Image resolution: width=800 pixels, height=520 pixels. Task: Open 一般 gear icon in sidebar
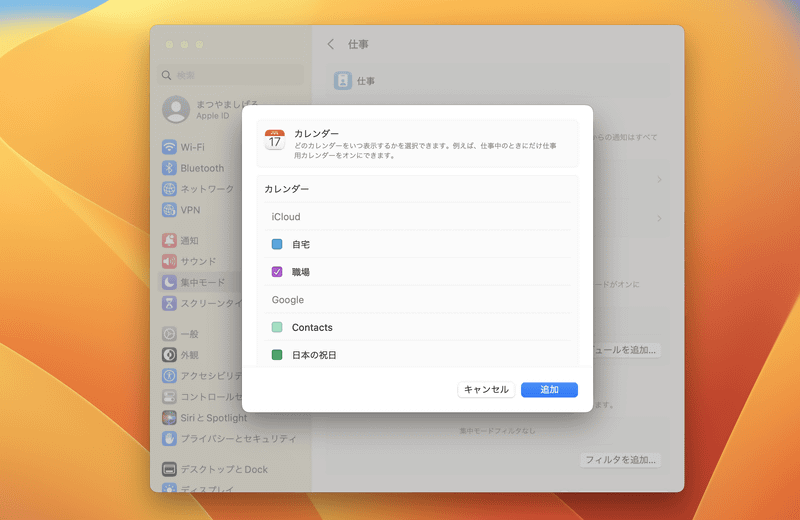coord(169,334)
